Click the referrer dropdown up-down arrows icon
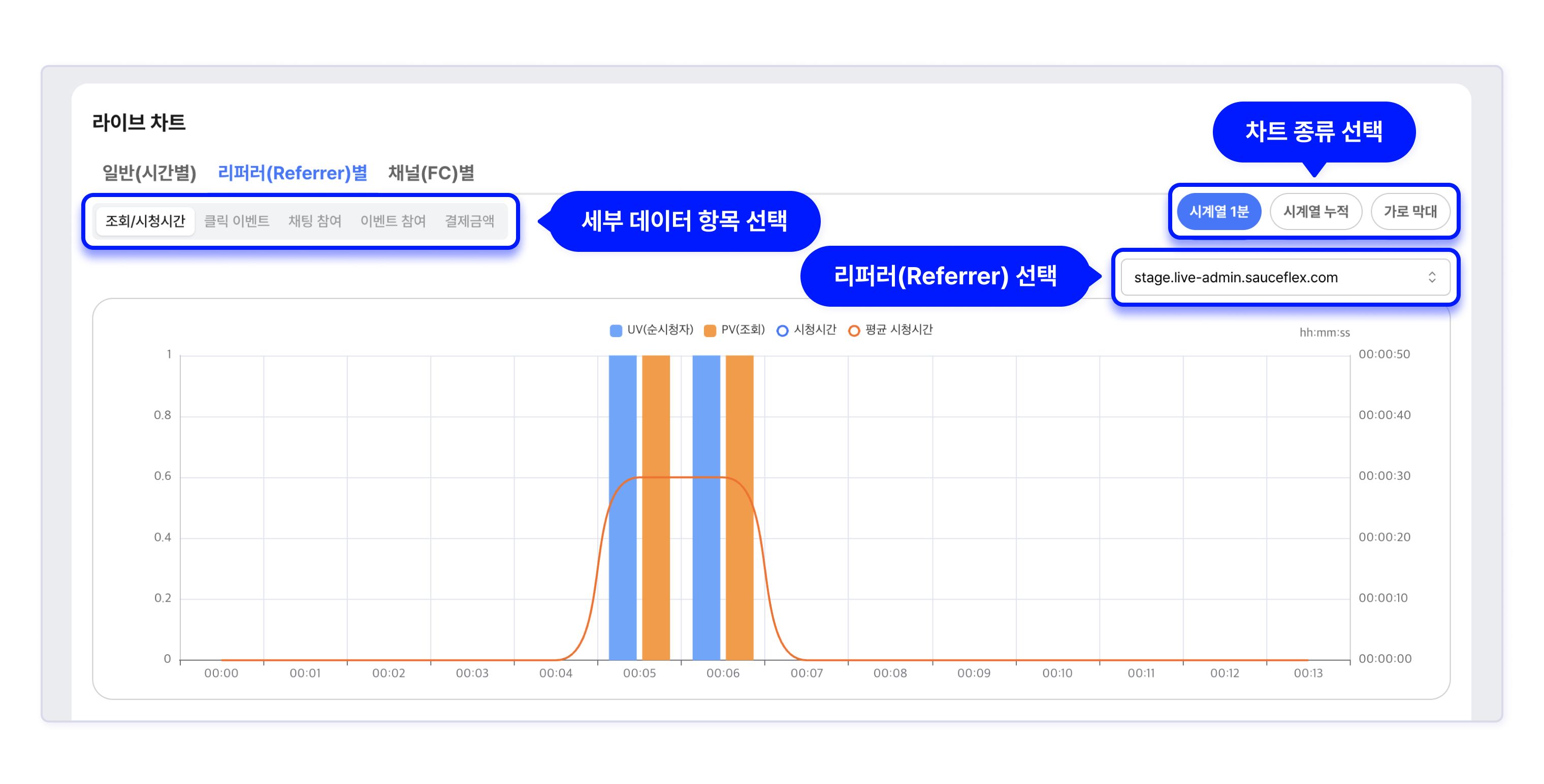 click(1431, 277)
